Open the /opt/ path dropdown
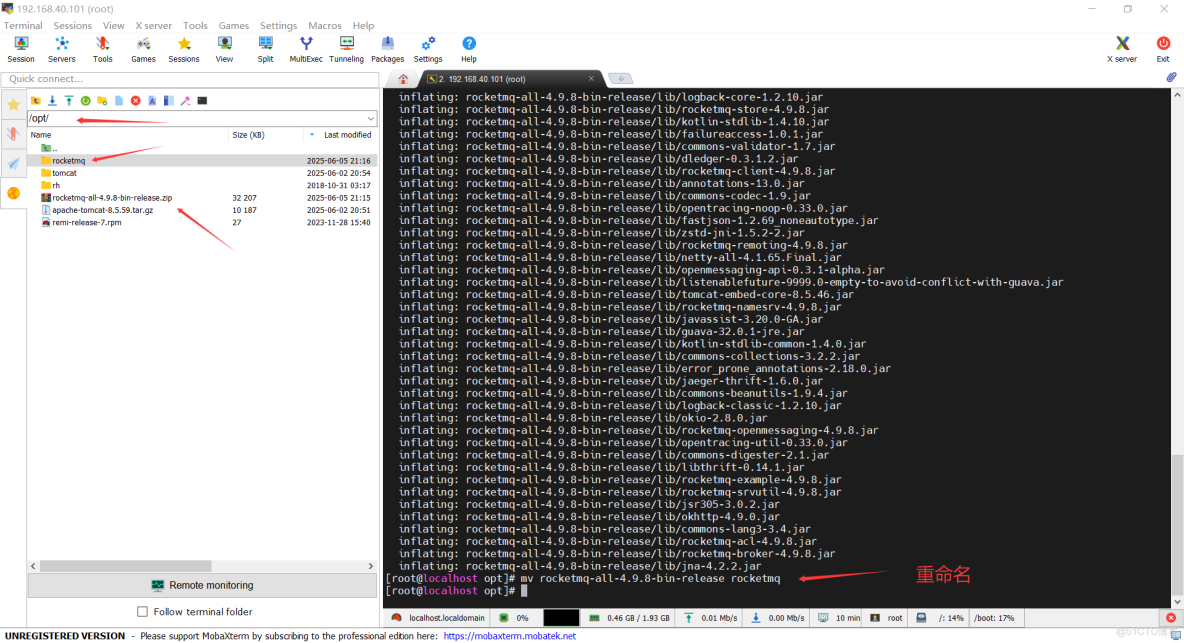This screenshot has width=1184, height=643. (x=369, y=117)
